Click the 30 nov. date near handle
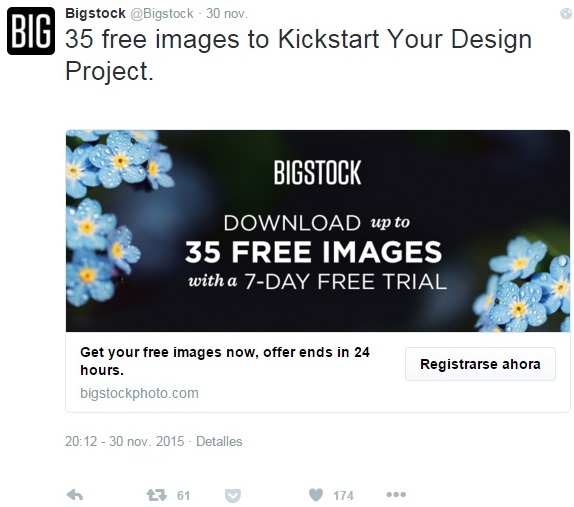574x507 pixels. [227, 14]
